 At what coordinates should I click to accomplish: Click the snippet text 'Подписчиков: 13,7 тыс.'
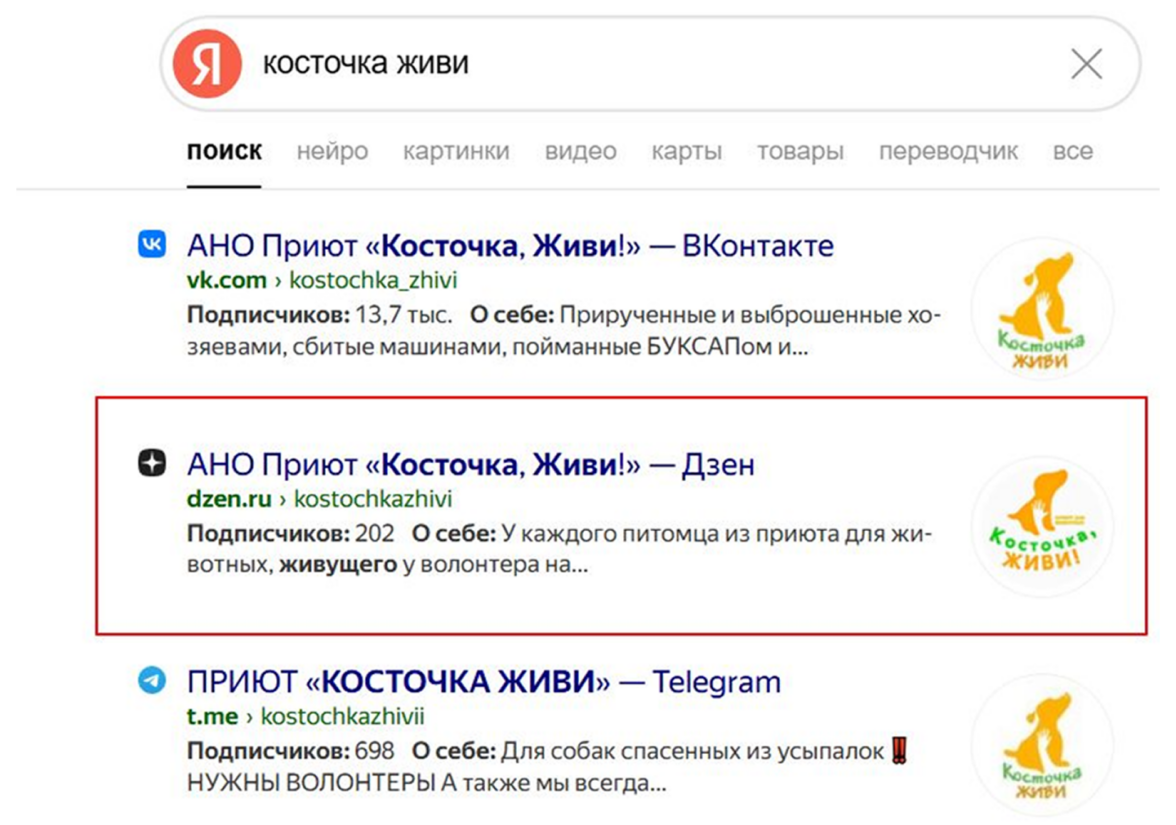[x=320, y=314]
